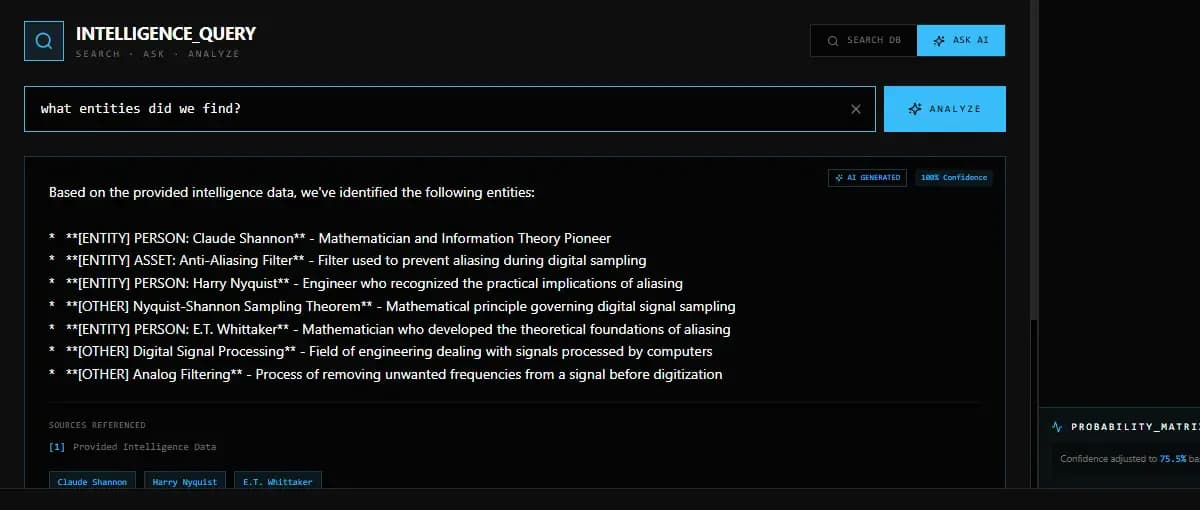Screen dimensions: 1200x510
Task: Click the Nyquist-Shannon Sampling Theorem entry
Action: coord(400,306)
